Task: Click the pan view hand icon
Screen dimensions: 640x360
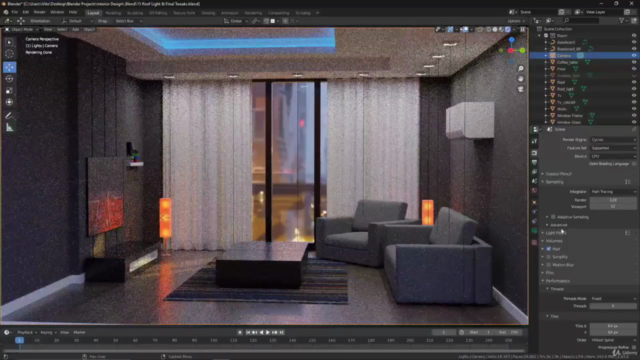Action: tap(521, 79)
